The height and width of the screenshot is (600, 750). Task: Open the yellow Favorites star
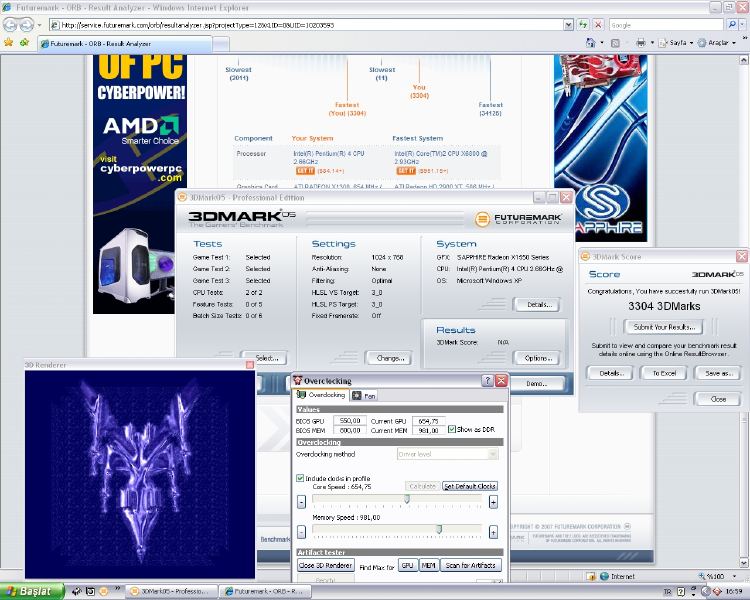tap(8, 43)
